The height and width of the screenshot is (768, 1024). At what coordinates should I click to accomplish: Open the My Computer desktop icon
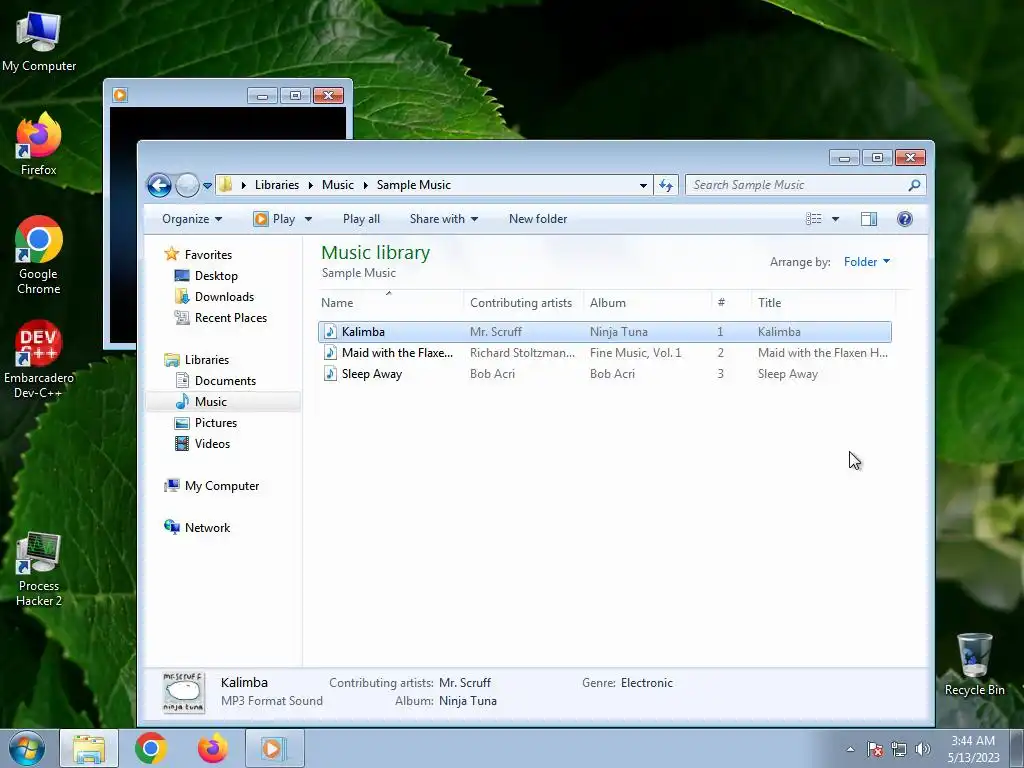click(39, 42)
